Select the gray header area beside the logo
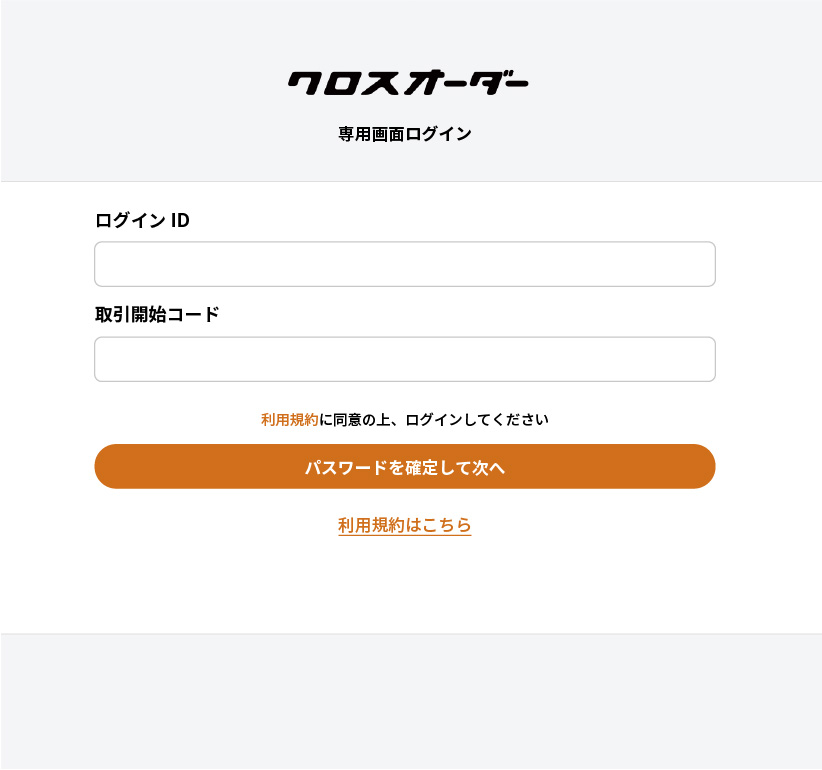Screen dimensions: 822x770 pos(150,90)
